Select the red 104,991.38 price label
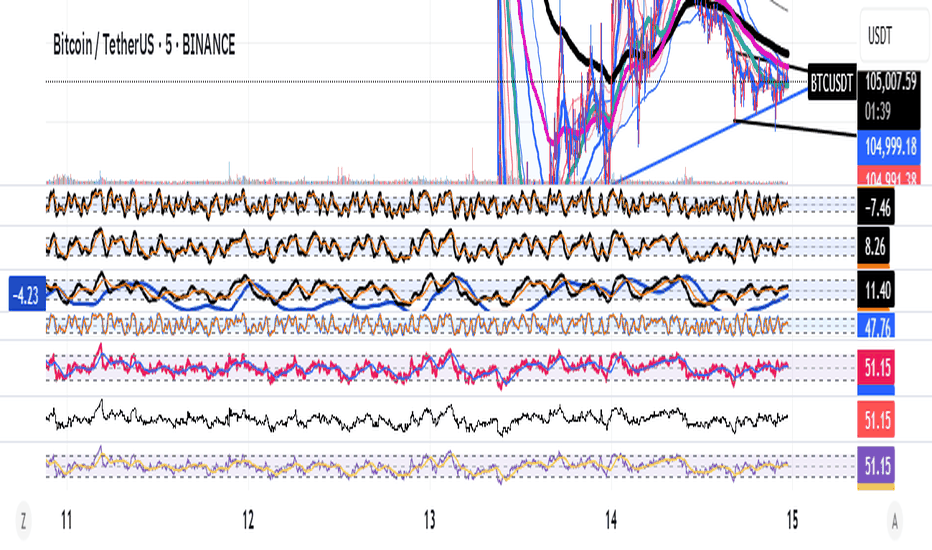 click(889, 177)
